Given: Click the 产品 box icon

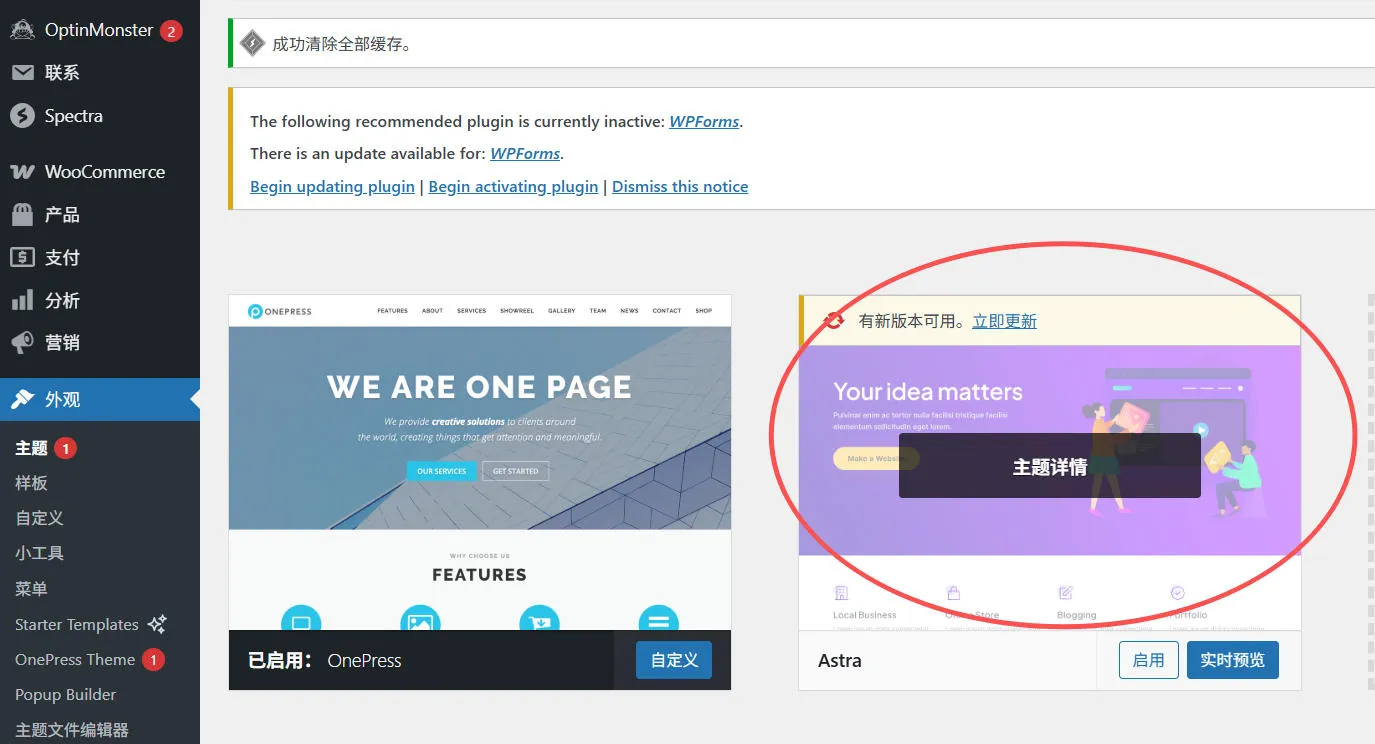Looking at the screenshot, I should pyautogui.click(x=22, y=215).
